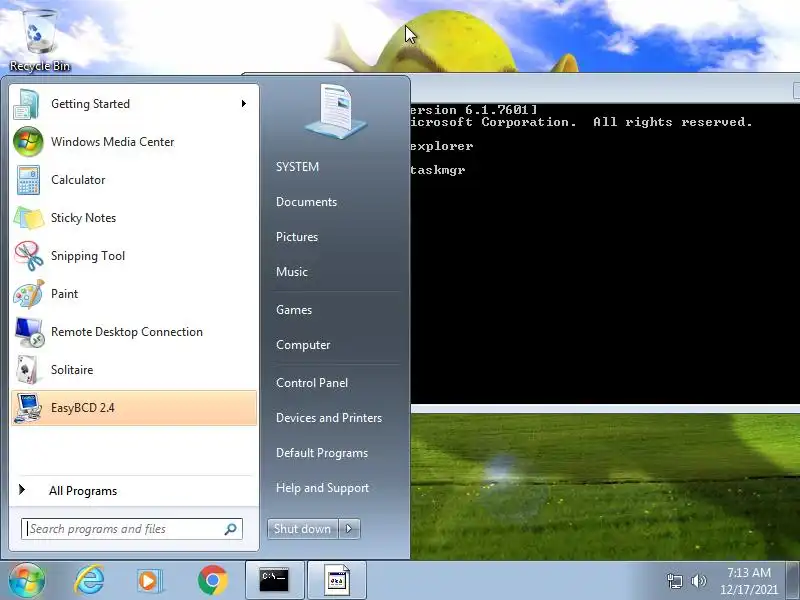Open Games folder
This screenshot has width=800, height=600.
pos(293,310)
